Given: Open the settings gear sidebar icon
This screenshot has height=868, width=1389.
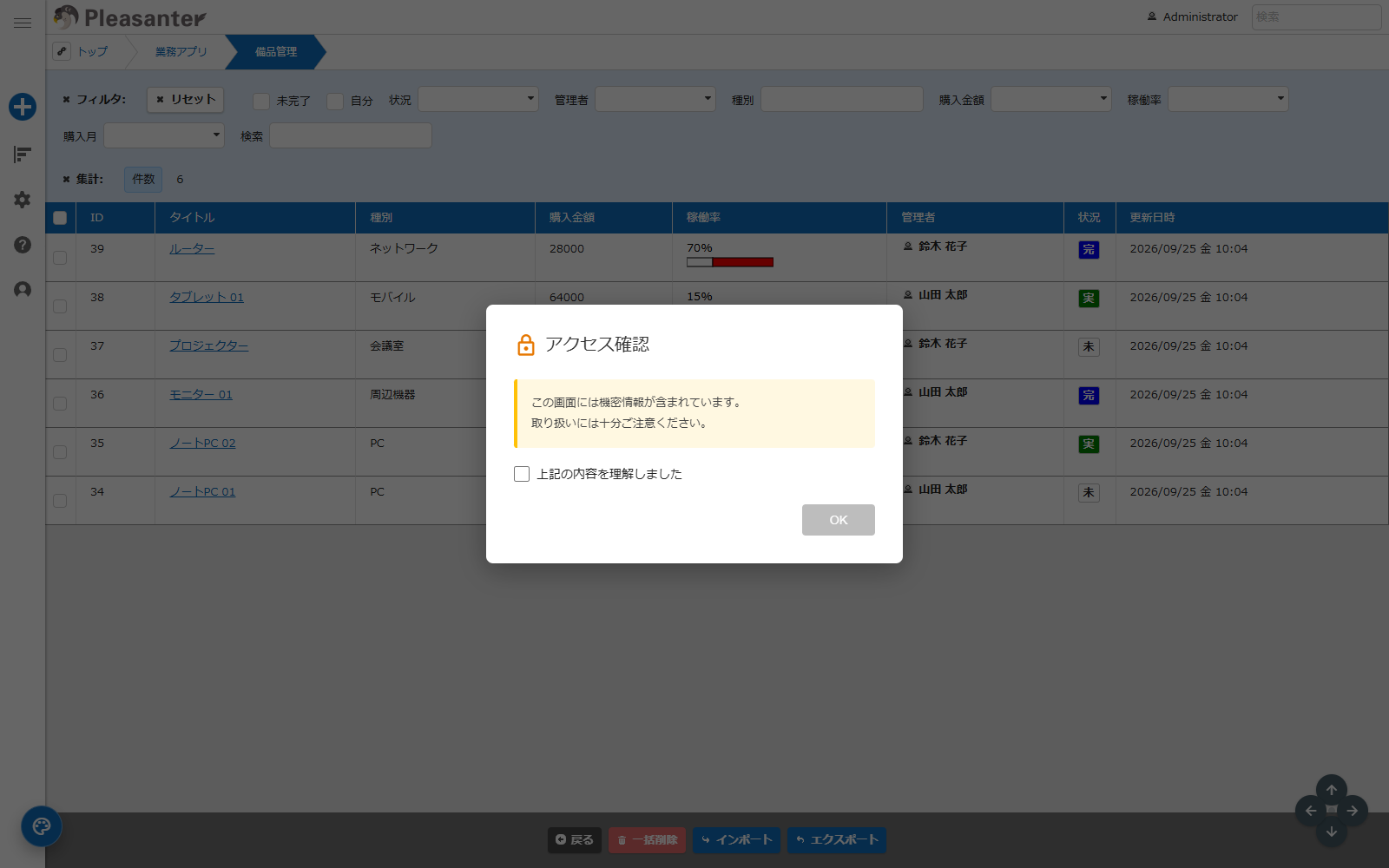Looking at the screenshot, I should click(23, 200).
